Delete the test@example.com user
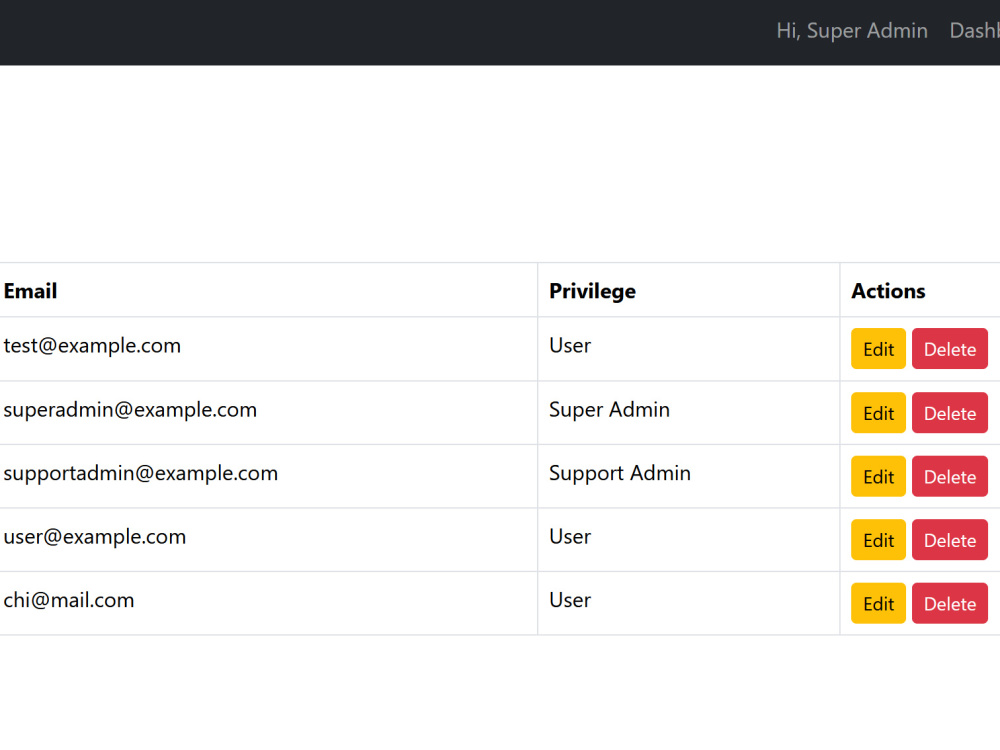This screenshot has height=750, width=1000. pyautogui.click(x=950, y=349)
